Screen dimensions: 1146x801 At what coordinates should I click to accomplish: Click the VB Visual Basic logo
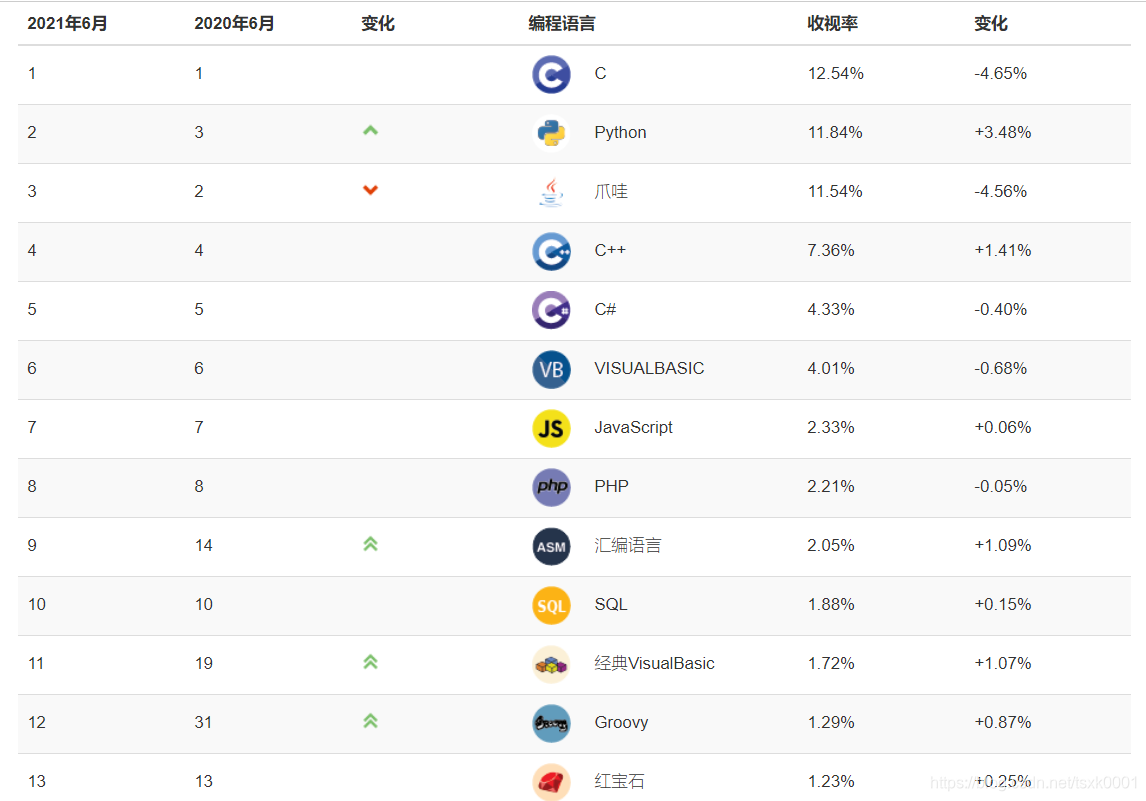[x=551, y=370]
